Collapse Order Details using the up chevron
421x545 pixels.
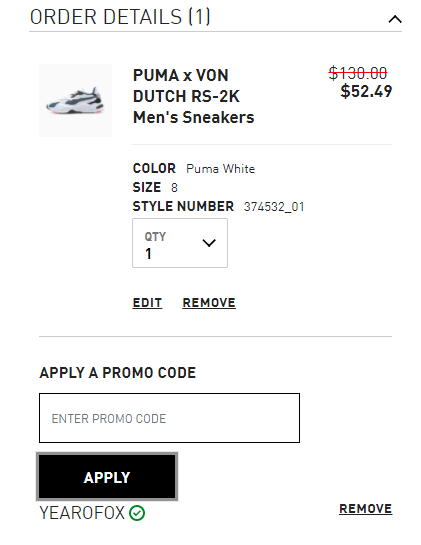(395, 19)
